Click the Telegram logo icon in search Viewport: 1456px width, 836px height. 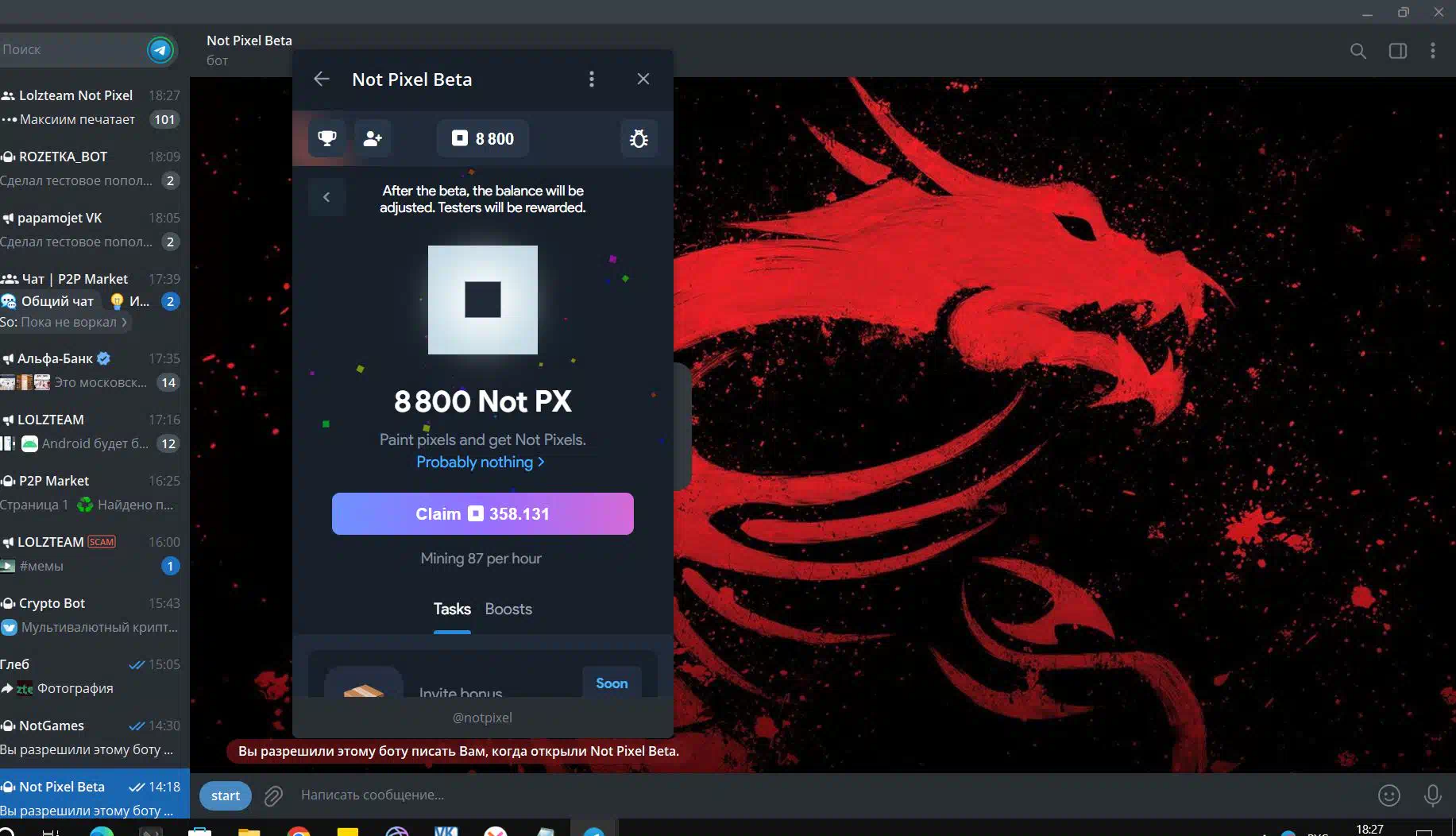coord(160,50)
